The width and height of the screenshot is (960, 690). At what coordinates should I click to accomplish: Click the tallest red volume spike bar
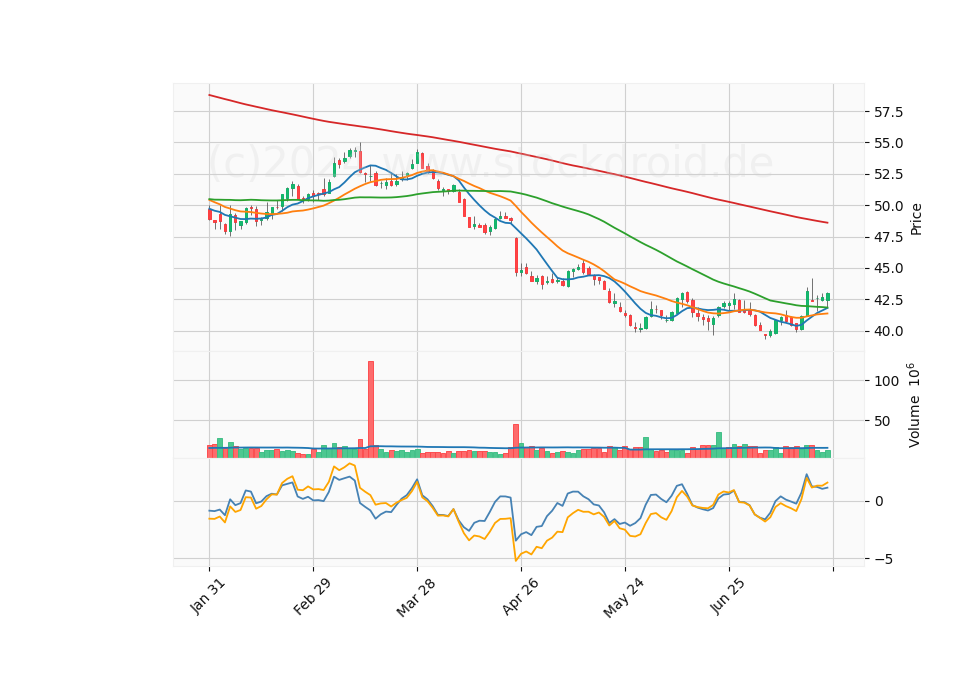click(371, 410)
